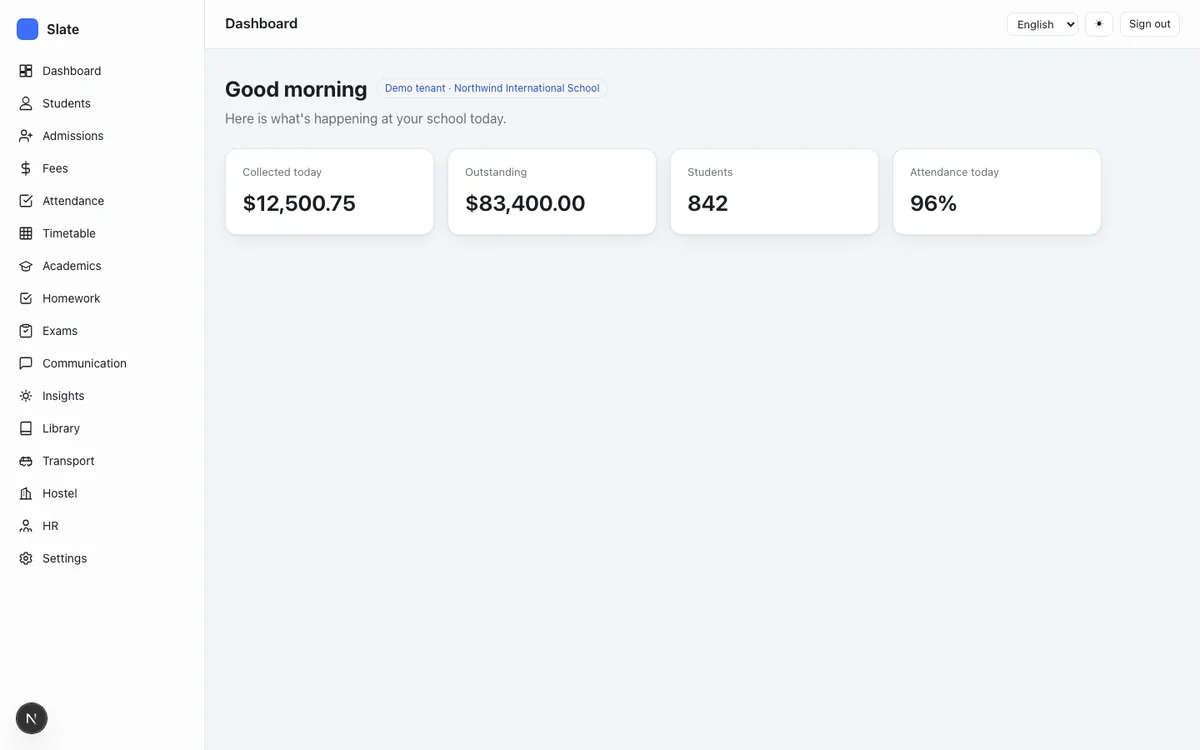The height and width of the screenshot is (750, 1200).
Task: Open the Fees page
Action: 55,168
